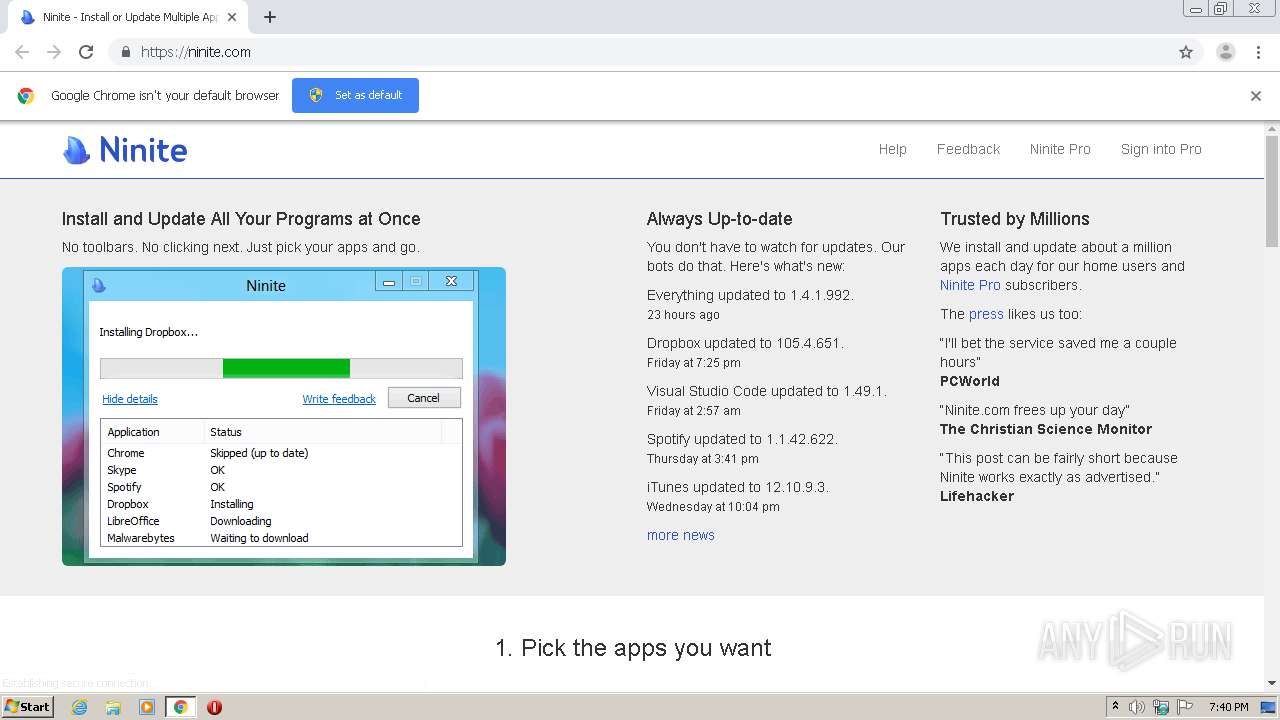Switch to the Ninite tab
Image resolution: width=1280 pixels, height=720 pixels.
pyautogui.click(x=130, y=17)
